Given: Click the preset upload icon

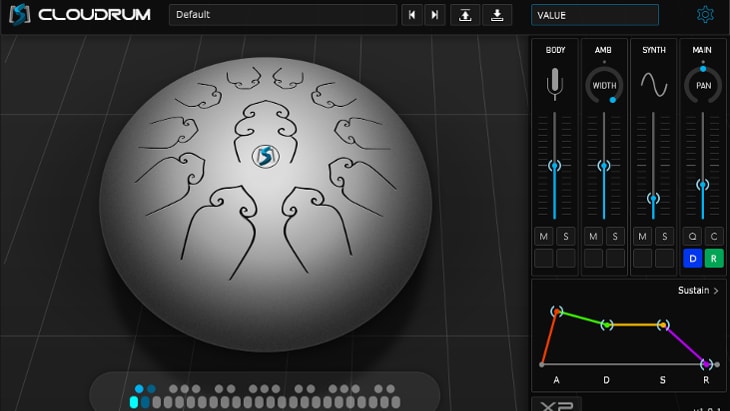Looking at the screenshot, I should (x=465, y=15).
